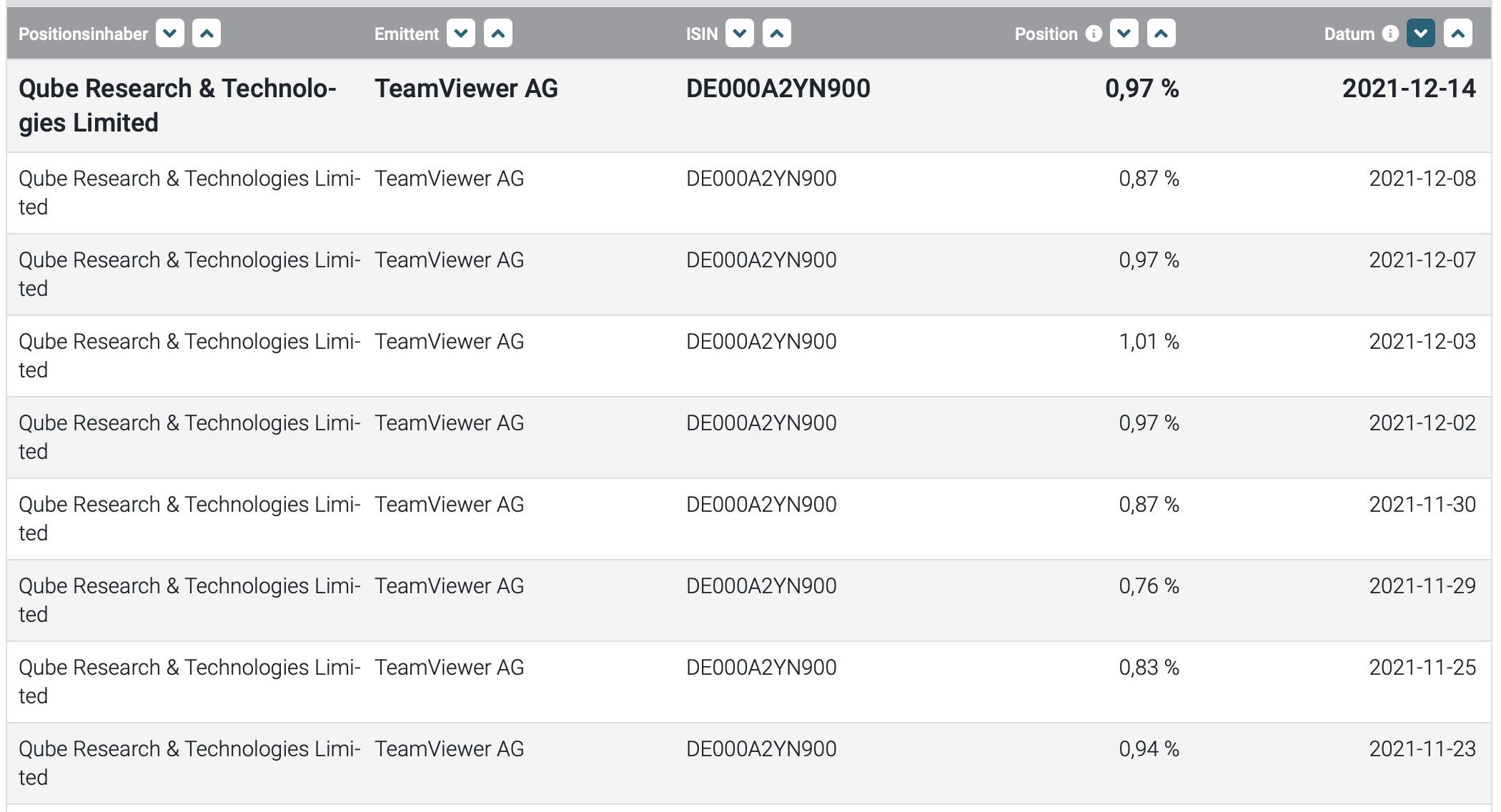The height and width of the screenshot is (812, 1501).
Task: Show info tooltip for Position column
Action: click(x=1094, y=34)
